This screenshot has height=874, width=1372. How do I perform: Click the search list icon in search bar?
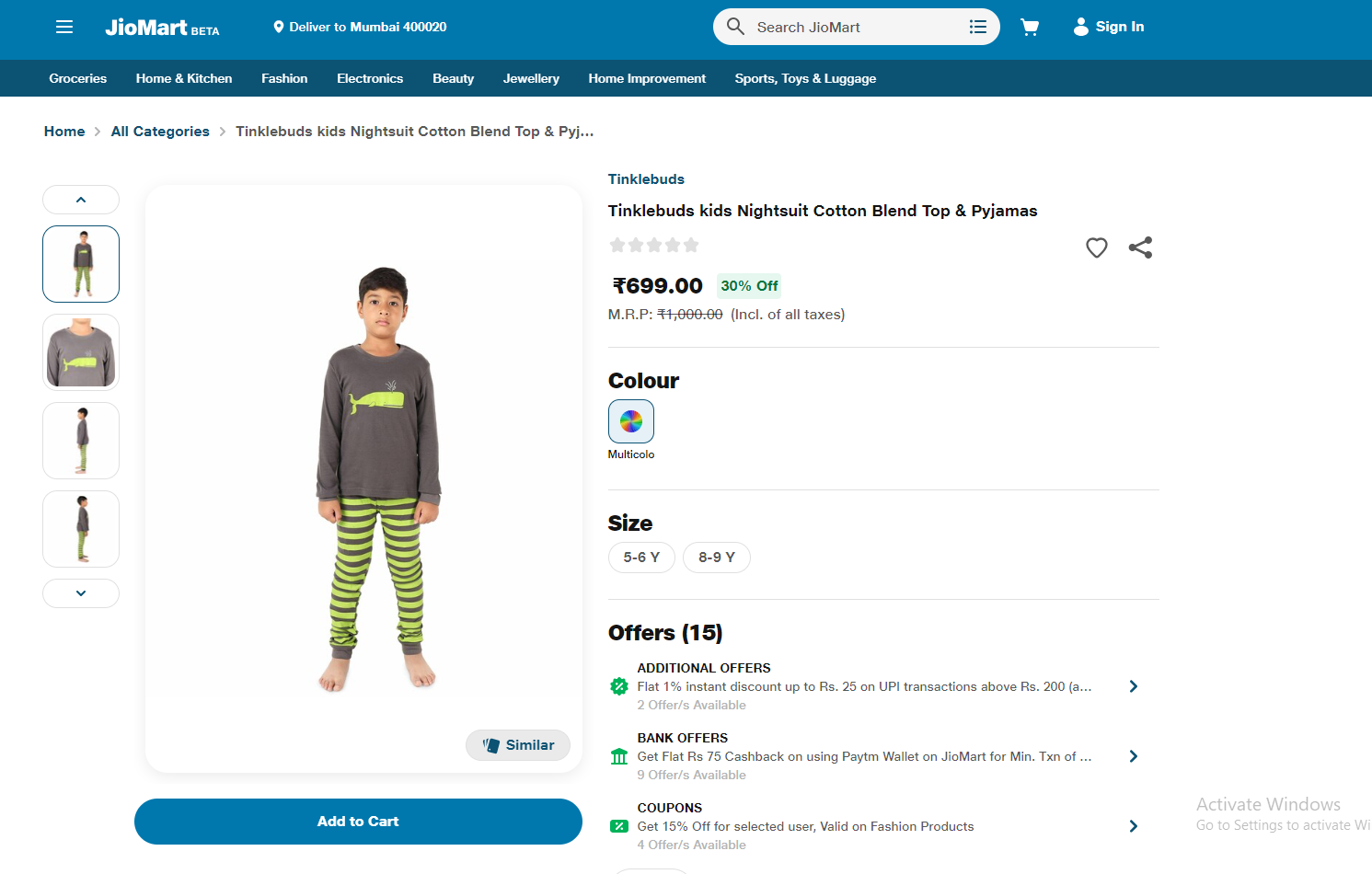click(977, 27)
